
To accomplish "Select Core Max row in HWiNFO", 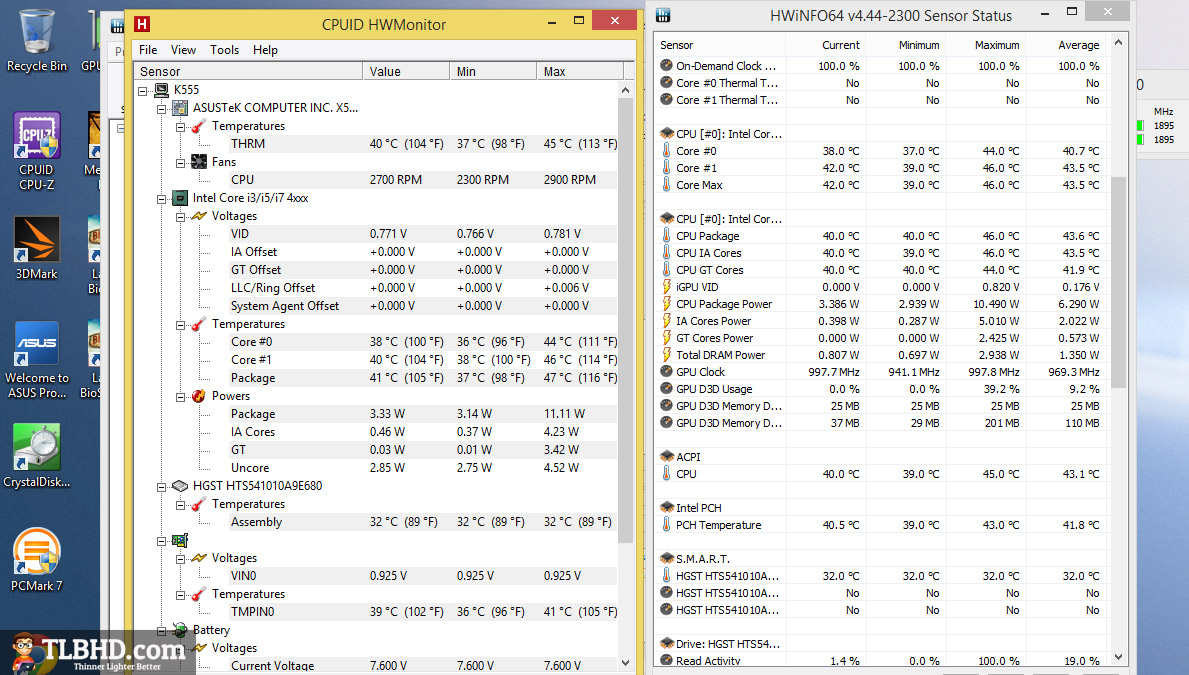I will click(880, 185).
